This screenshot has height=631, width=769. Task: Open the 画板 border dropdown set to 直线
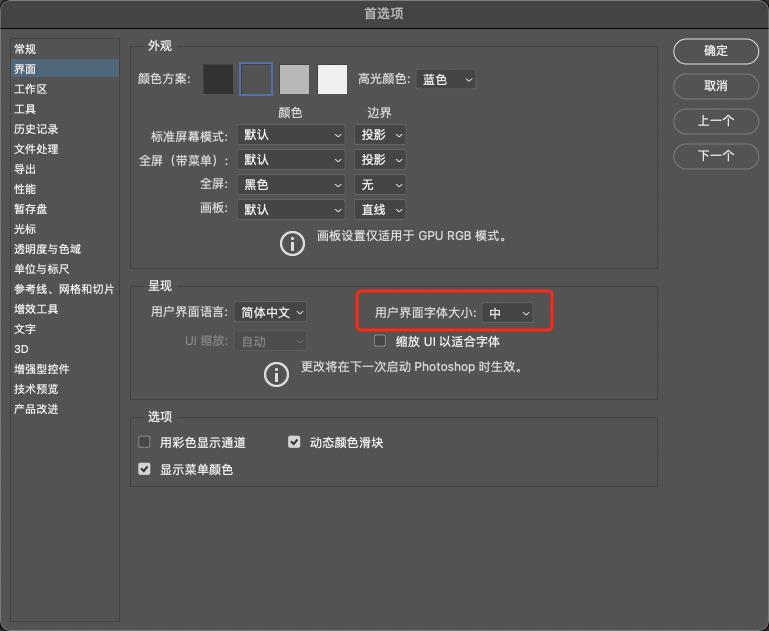click(x=380, y=210)
